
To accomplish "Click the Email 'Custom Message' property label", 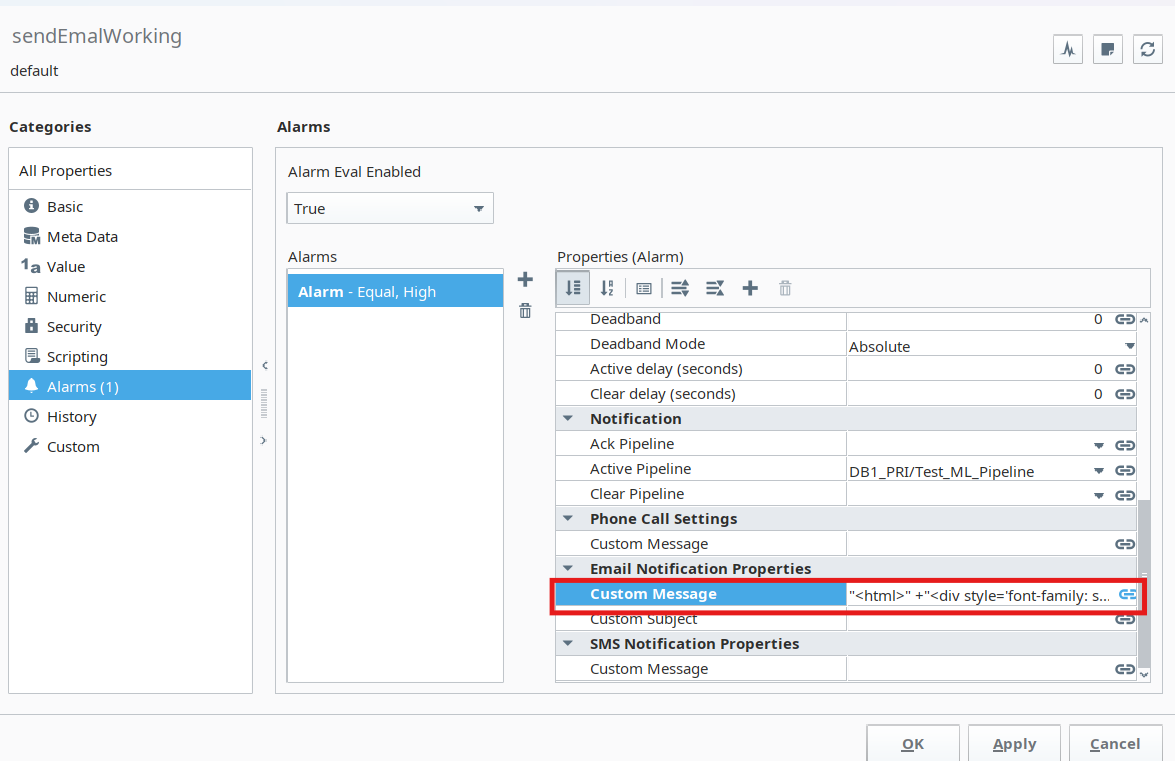I will point(653,594).
